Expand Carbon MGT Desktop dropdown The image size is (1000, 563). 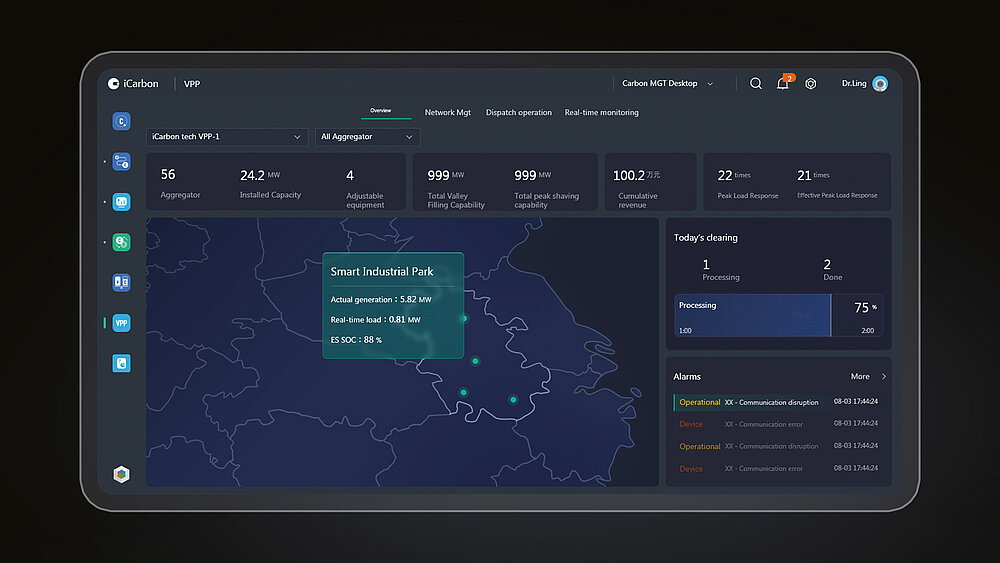coord(667,84)
